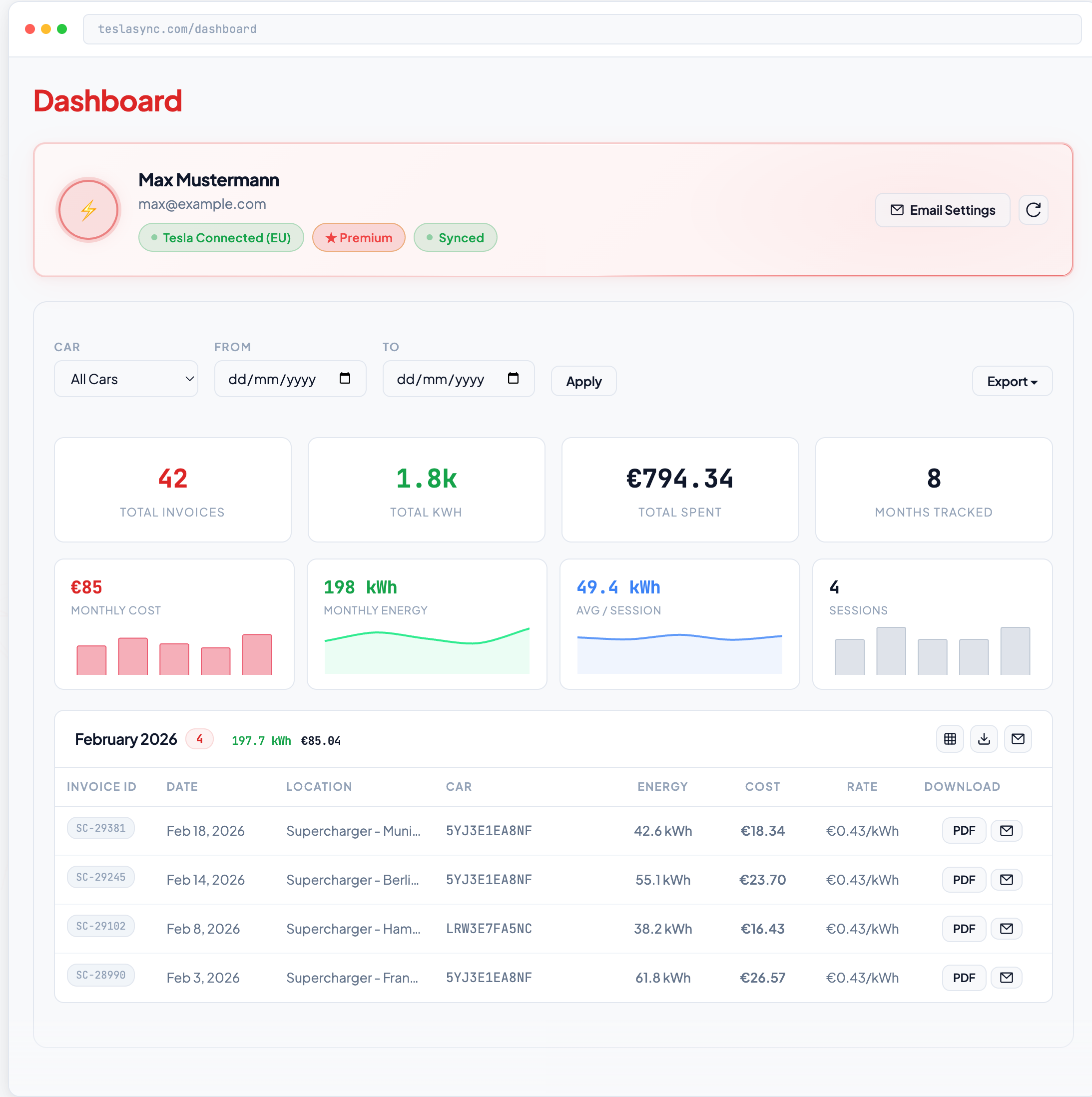Expand the invoice count badge for February
Viewport: 1092px width, 1097px height.
[x=199, y=739]
